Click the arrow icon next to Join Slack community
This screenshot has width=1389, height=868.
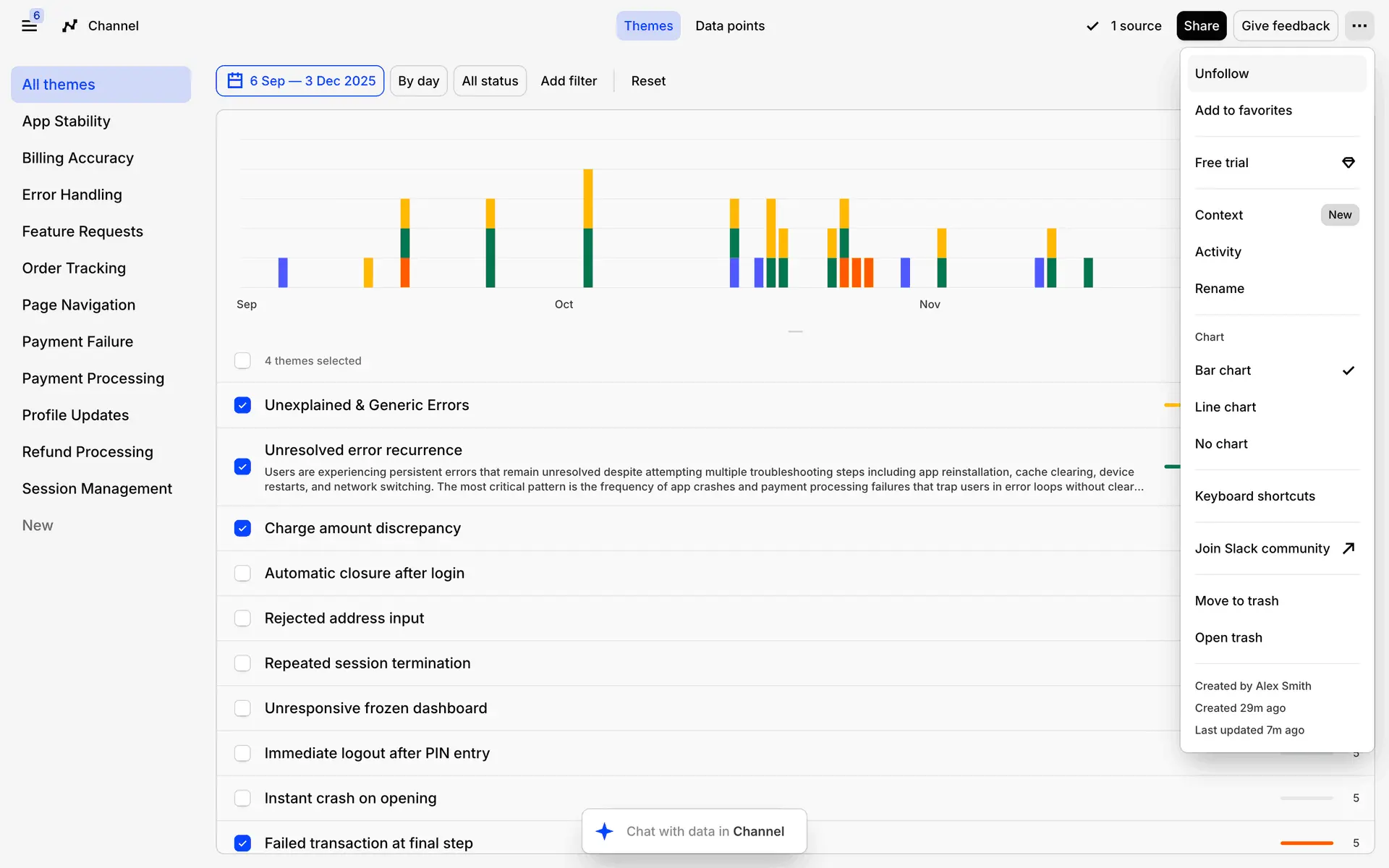point(1348,548)
